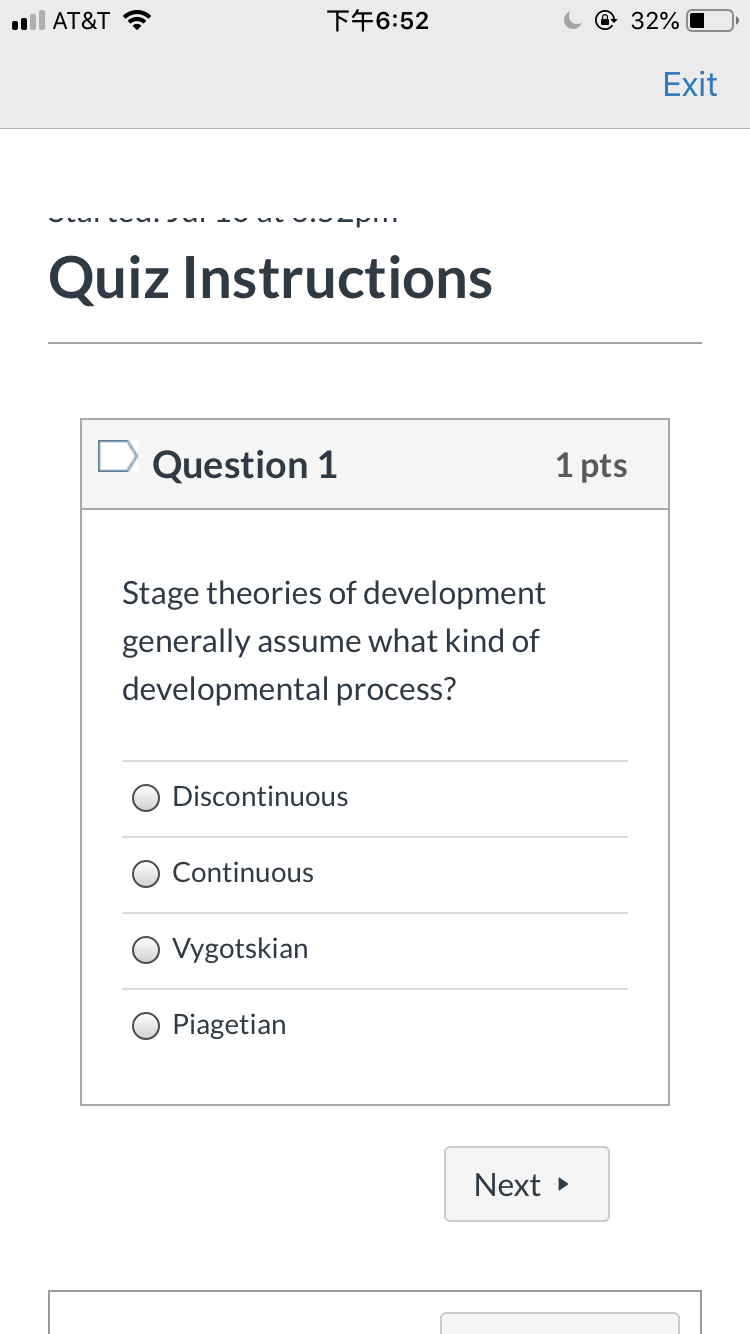Select the Continuous radio button
The image size is (750, 1334).
146,873
